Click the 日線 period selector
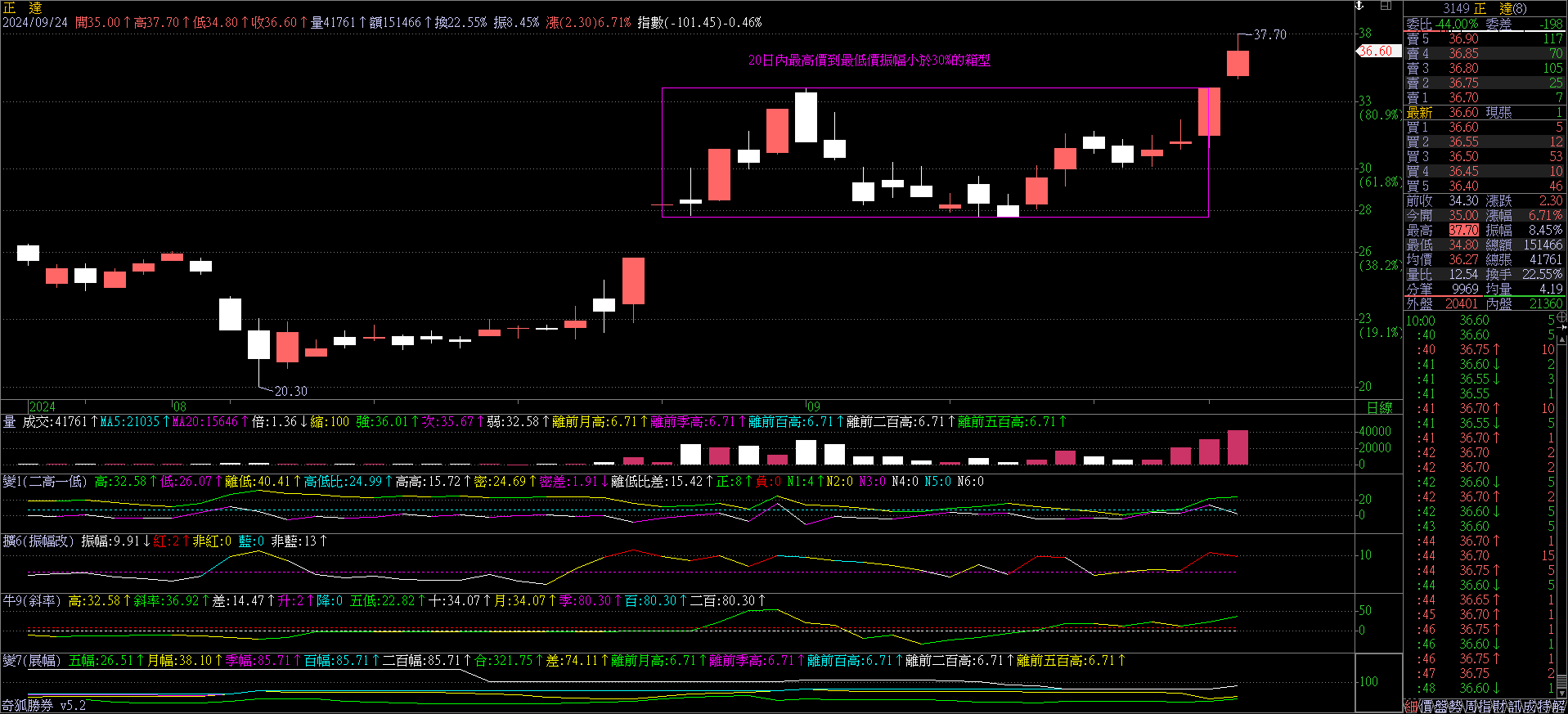 tap(1380, 407)
